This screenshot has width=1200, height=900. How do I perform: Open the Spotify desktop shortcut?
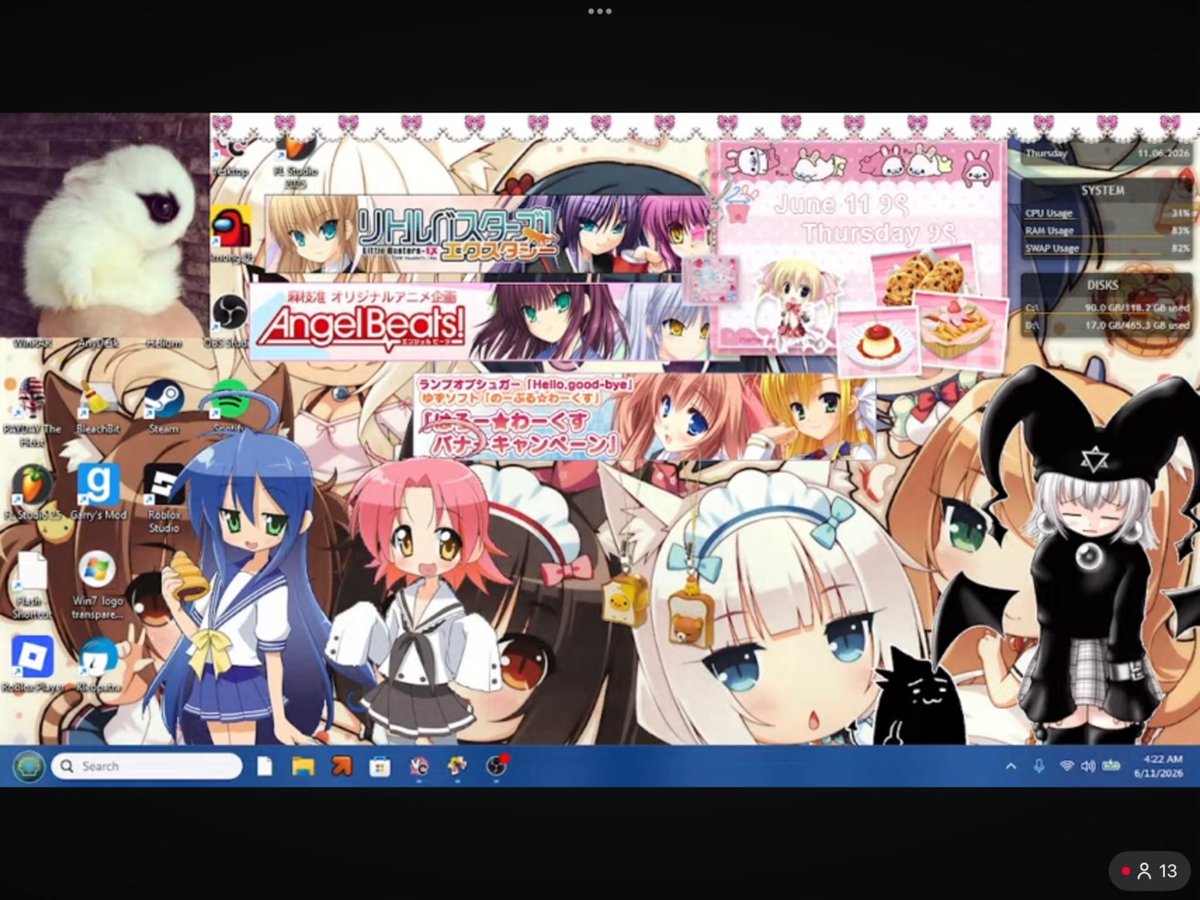pos(229,400)
